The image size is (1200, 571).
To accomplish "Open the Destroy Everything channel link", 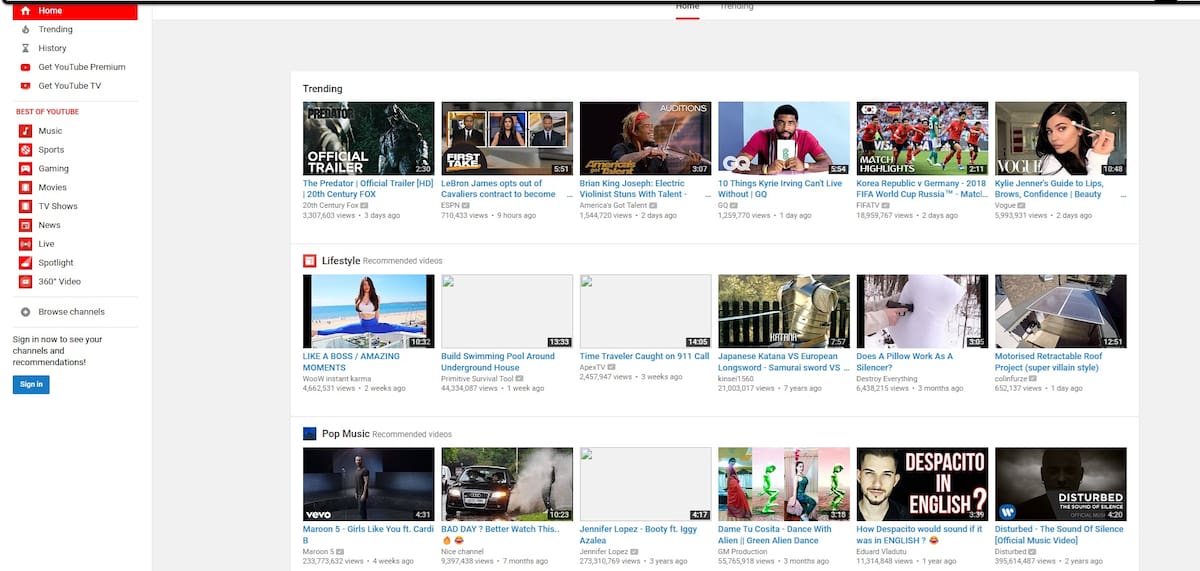I will click(887, 379).
